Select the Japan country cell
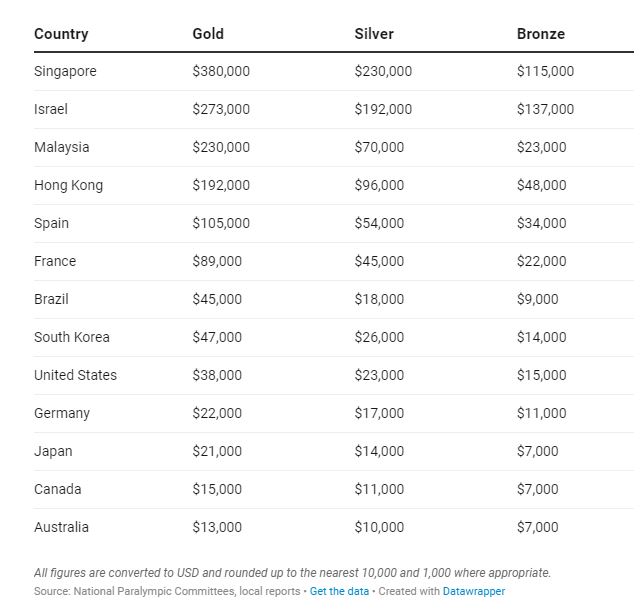Image resolution: width=643 pixels, height=616 pixels. click(x=53, y=451)
